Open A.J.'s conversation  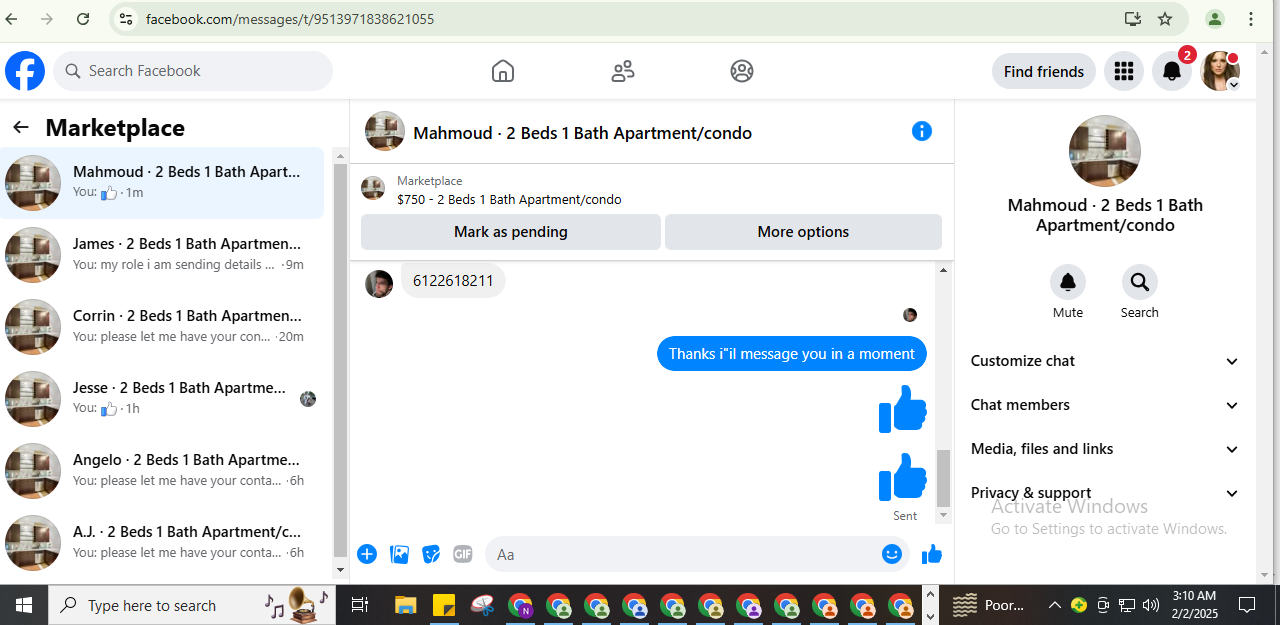(162, 543)
